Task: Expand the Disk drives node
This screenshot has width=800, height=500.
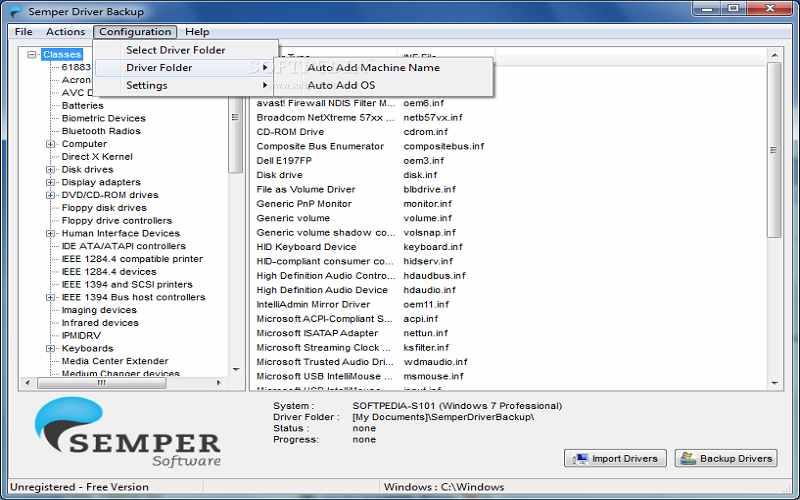Action: pos(50,169)
